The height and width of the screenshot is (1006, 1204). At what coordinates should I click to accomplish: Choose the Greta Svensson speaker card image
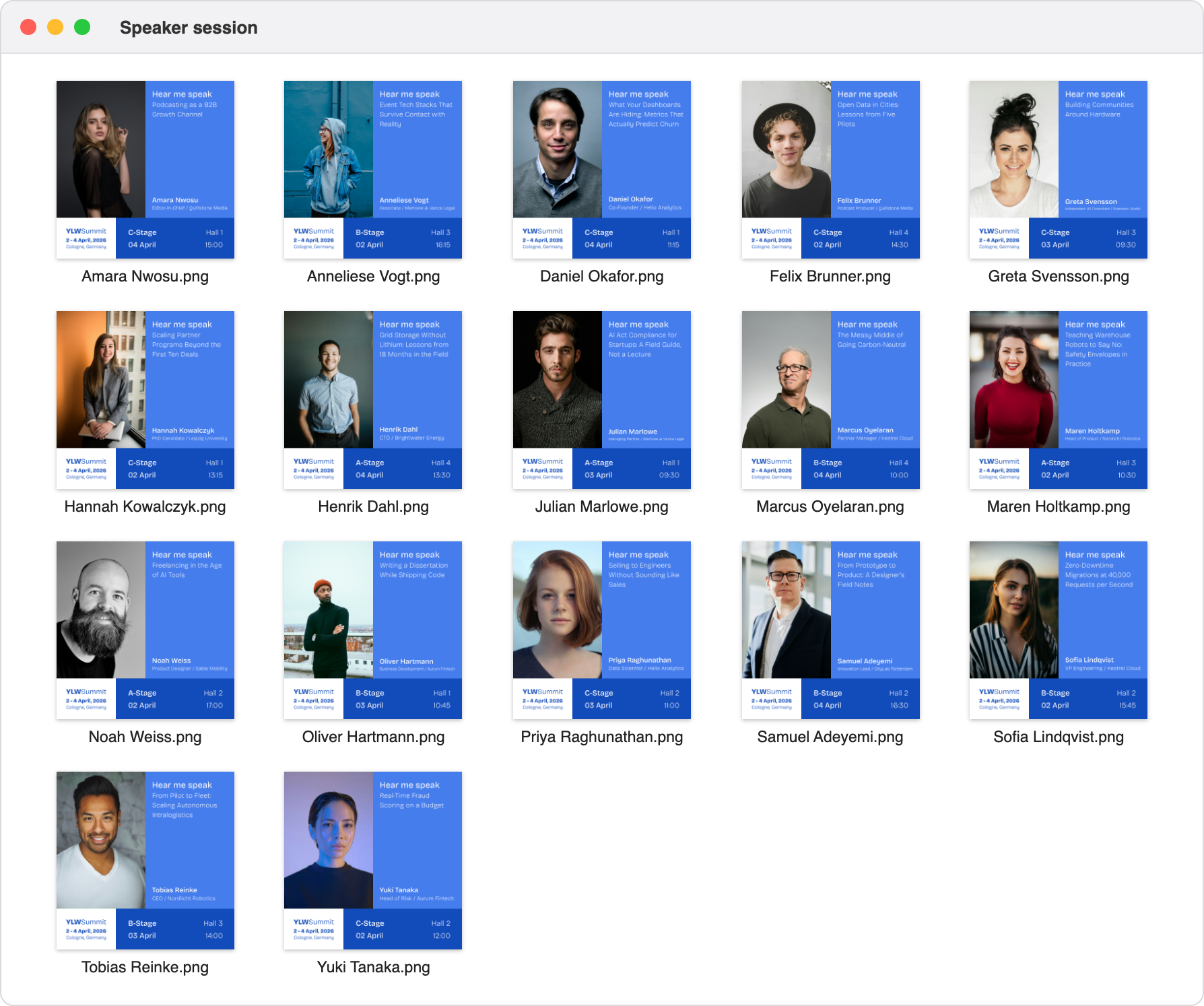click(x=1059, y=170)
